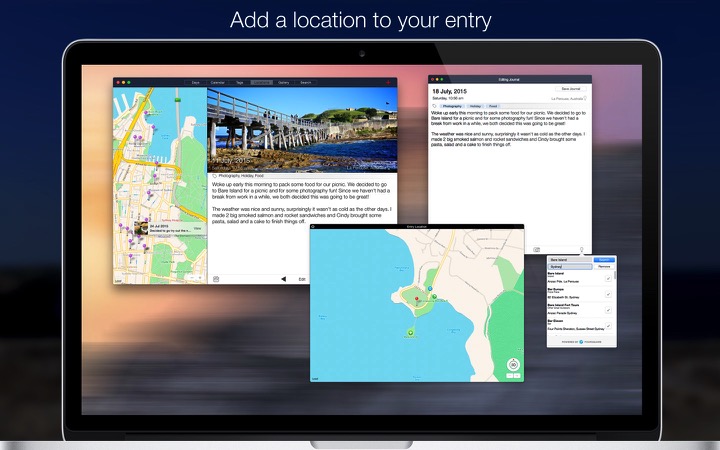This screenshot has width=720, height=450.
Task: Toggle the 3D compass on Entry Location map
Action: pos(513,365)
